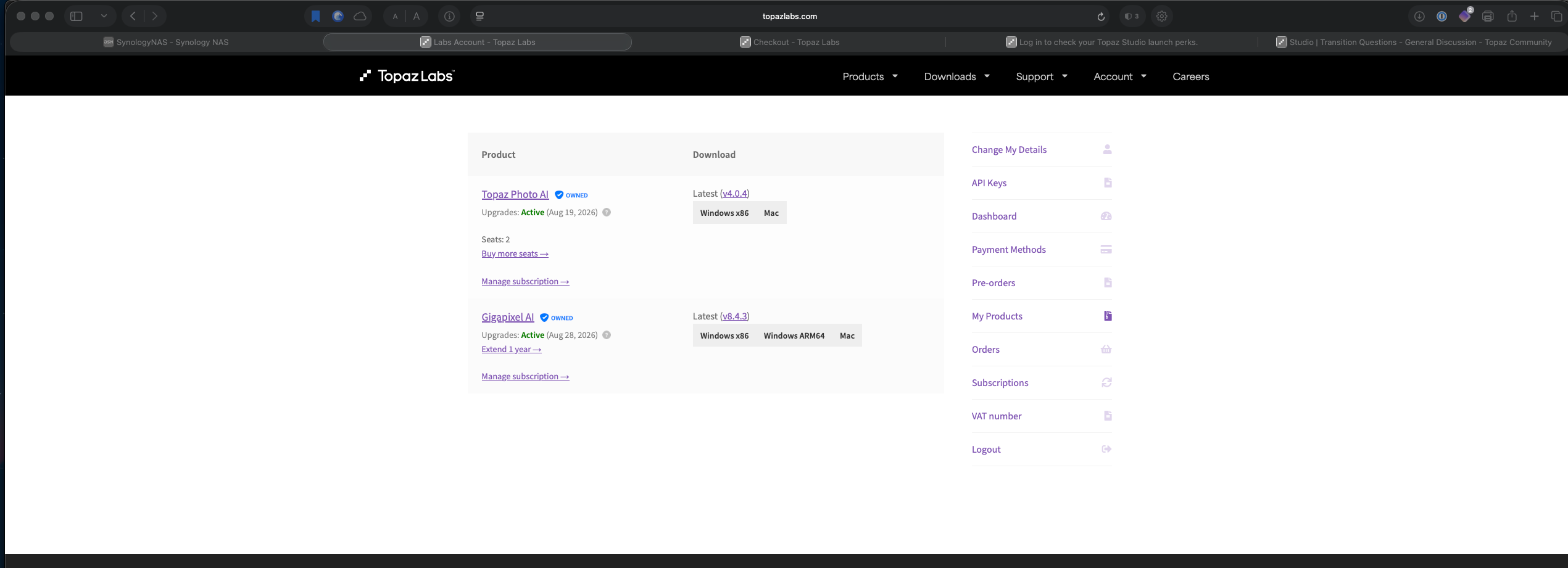Open the Account dropdown in navigation

(1119, 76)
